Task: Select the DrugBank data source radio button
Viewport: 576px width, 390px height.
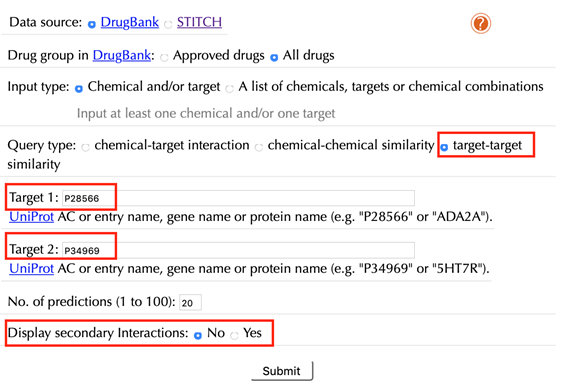Action: click(x=91, y=25)
